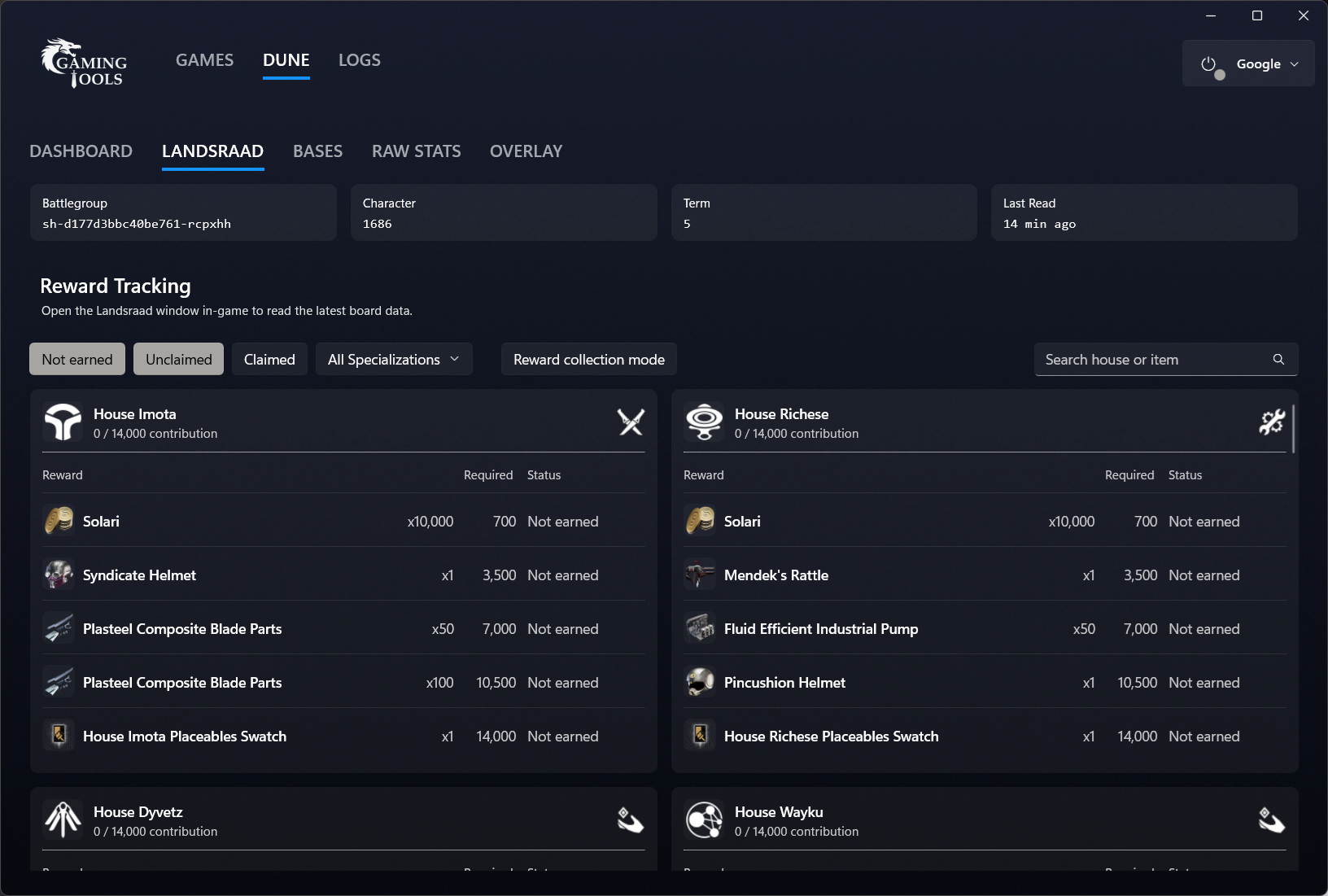Click House Imota Placeables Swatch name
This screenshot has height=896, width=1328.
(x=185, y=736)
